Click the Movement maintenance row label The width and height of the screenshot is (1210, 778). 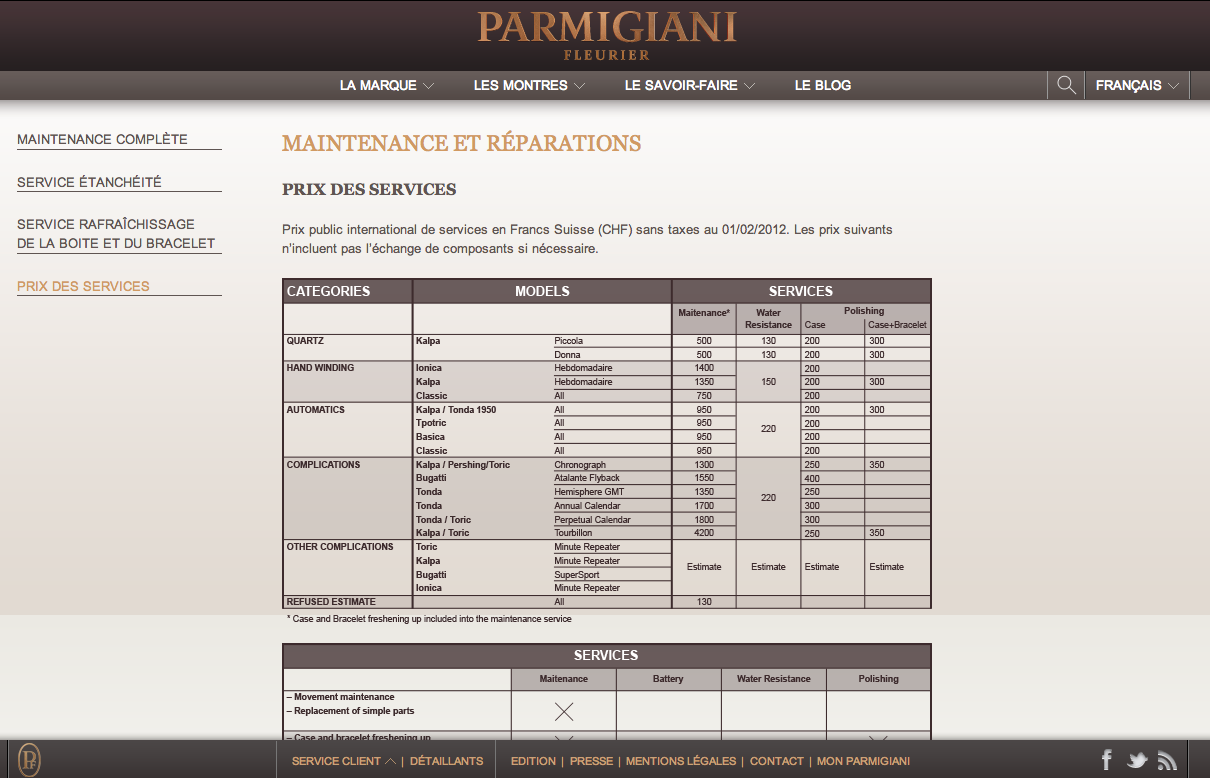(x=340, y=697)
